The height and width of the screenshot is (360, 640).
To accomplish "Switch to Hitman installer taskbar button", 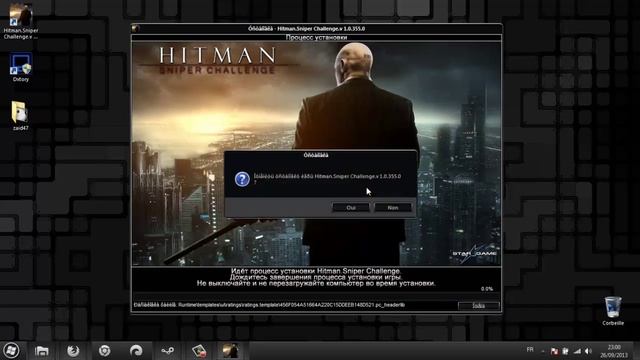I will (230, 351).
